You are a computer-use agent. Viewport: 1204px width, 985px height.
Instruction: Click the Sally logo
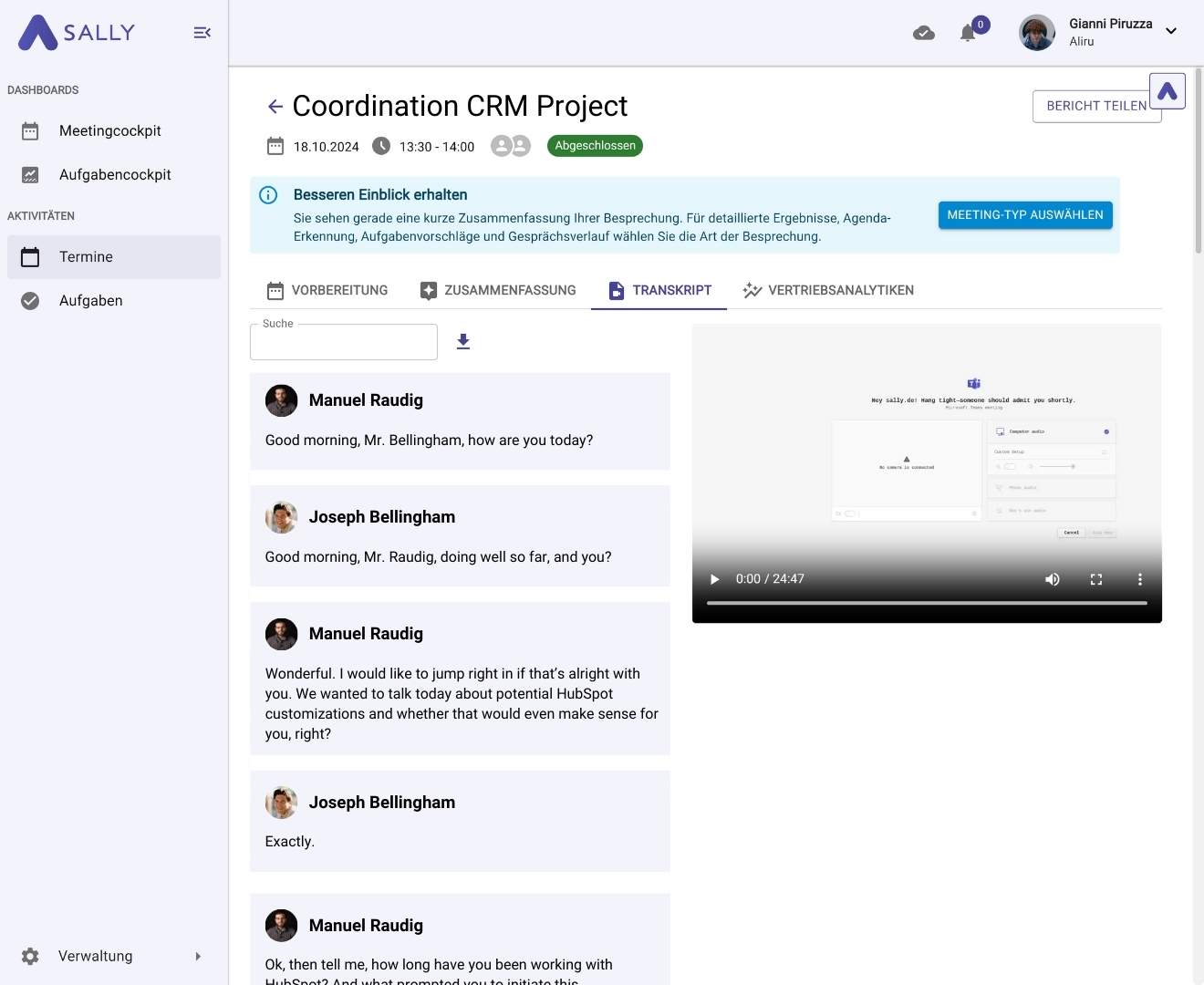pyautogui.click(x=77, y=33)
